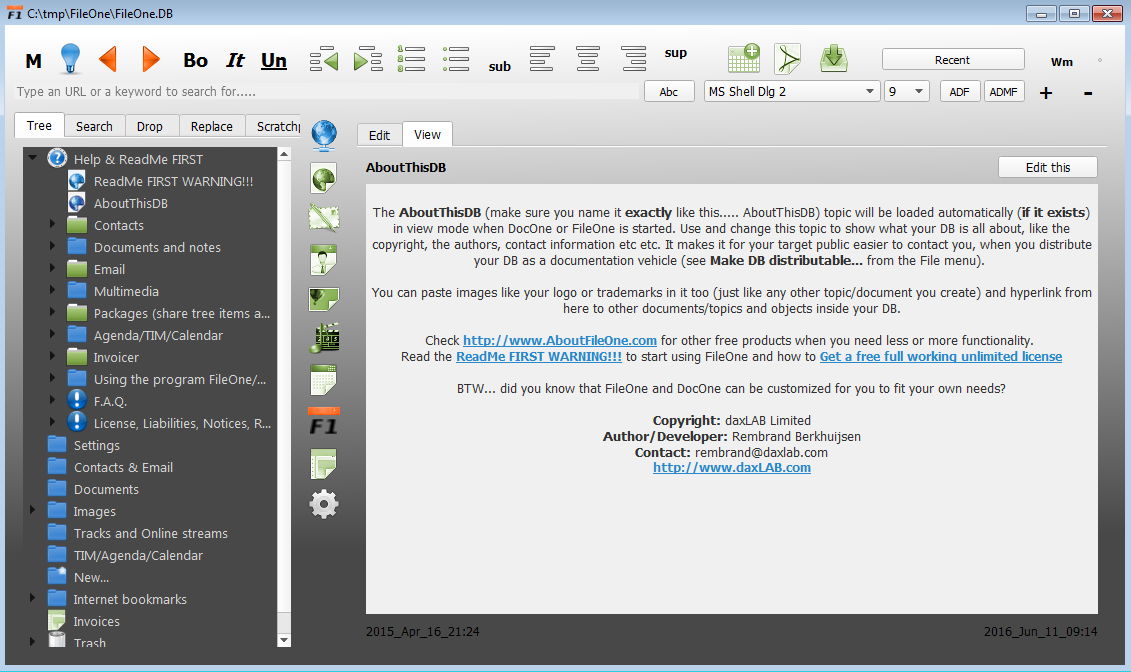Viewport: 1131px width, 672px height.
Task: Click the calendar note sidebar icon
Action: tap(324, 380)
